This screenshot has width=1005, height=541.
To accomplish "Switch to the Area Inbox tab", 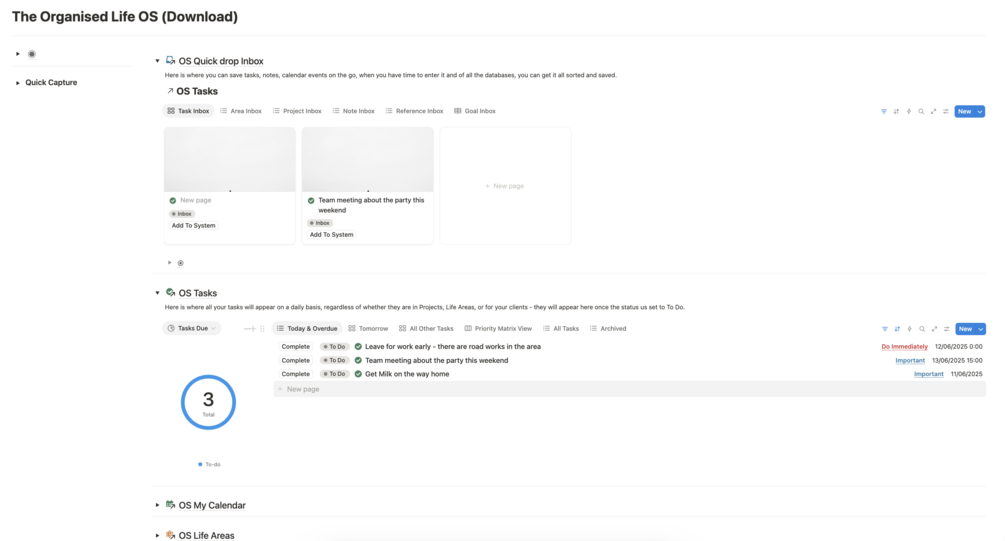I will point(241,111).
